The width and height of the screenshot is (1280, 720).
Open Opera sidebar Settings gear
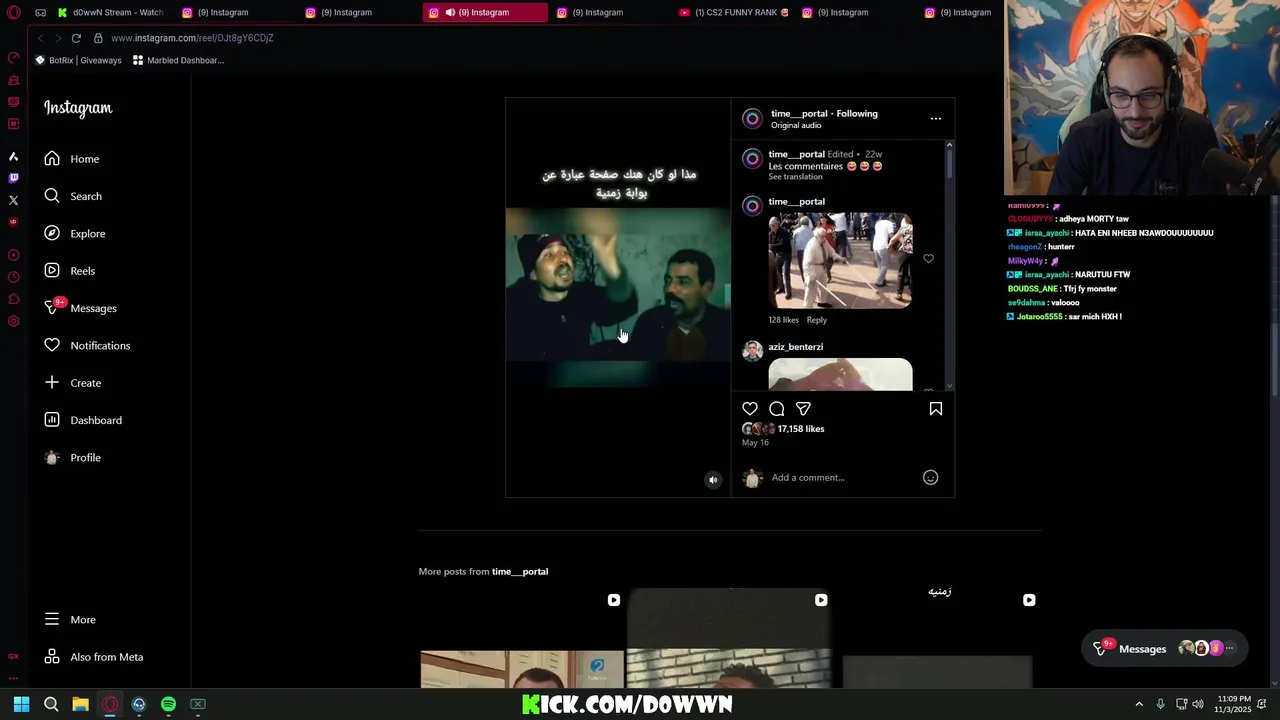pos(13,321)
